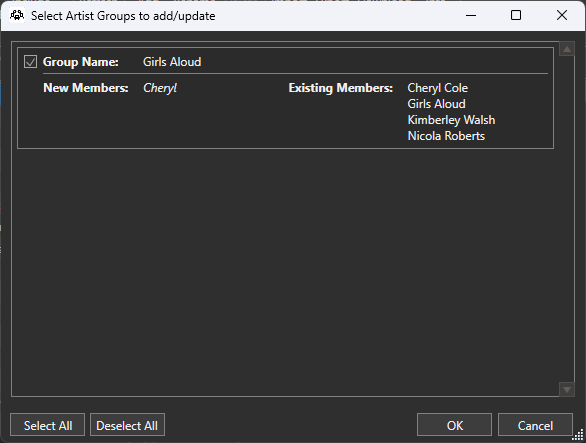Click the Group Name label

click(81, 62)
